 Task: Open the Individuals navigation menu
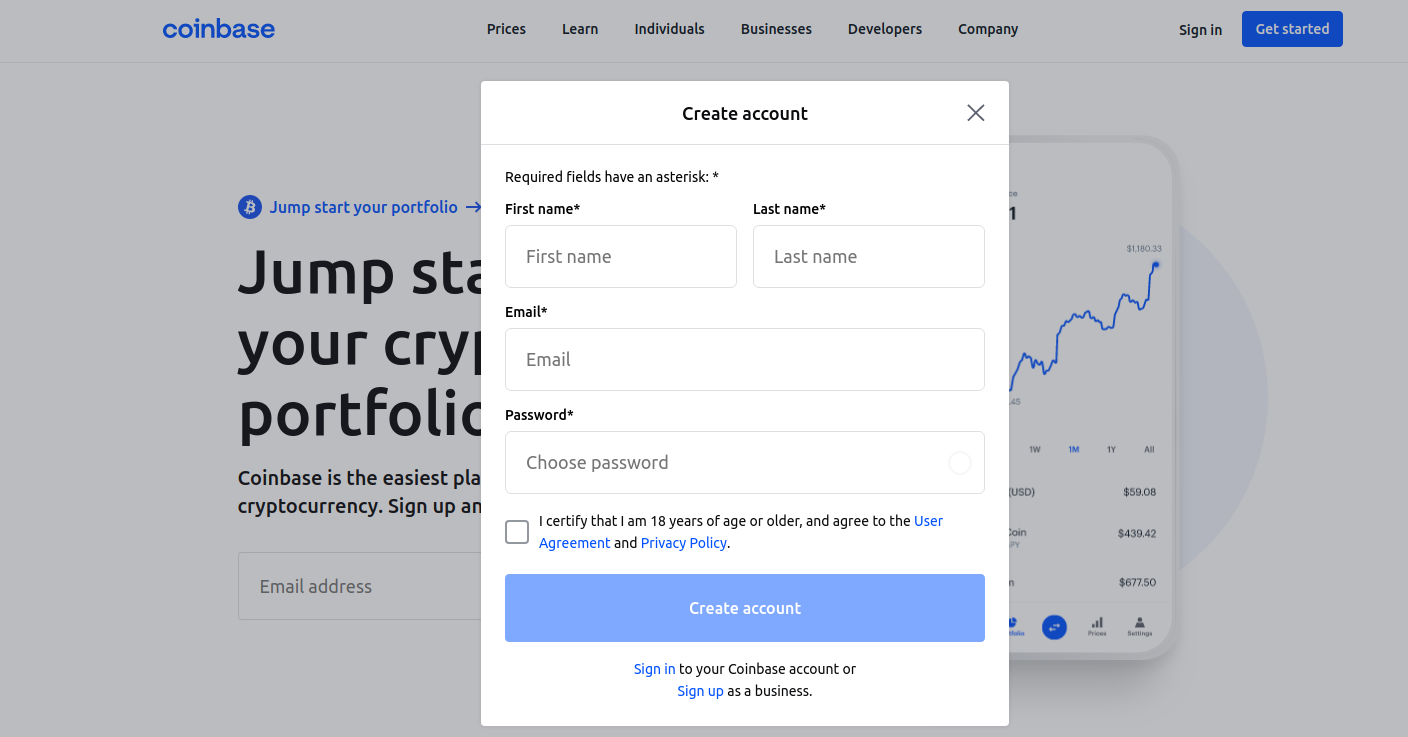(669, 29)
